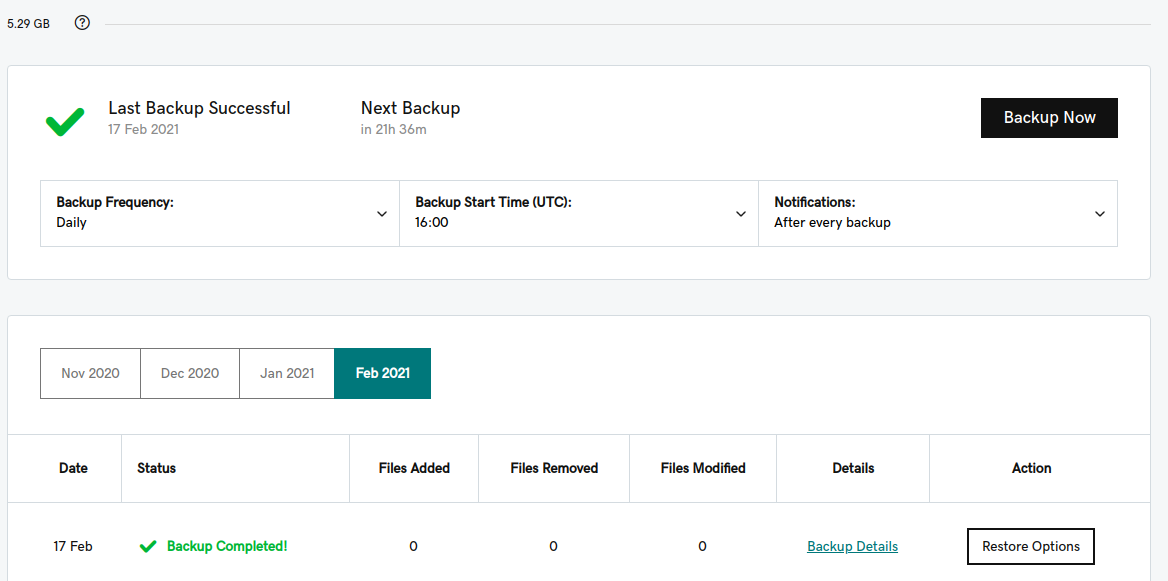Switch to the Dec 2020 tab

click(x=190, y=373)
